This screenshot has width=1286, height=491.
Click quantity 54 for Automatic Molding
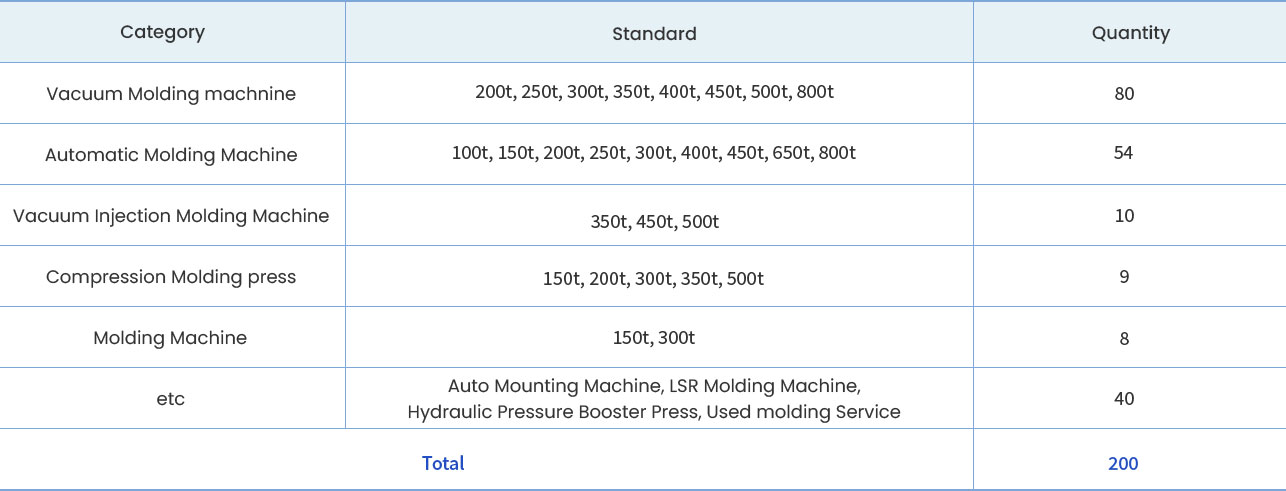tap(1124, 153)
